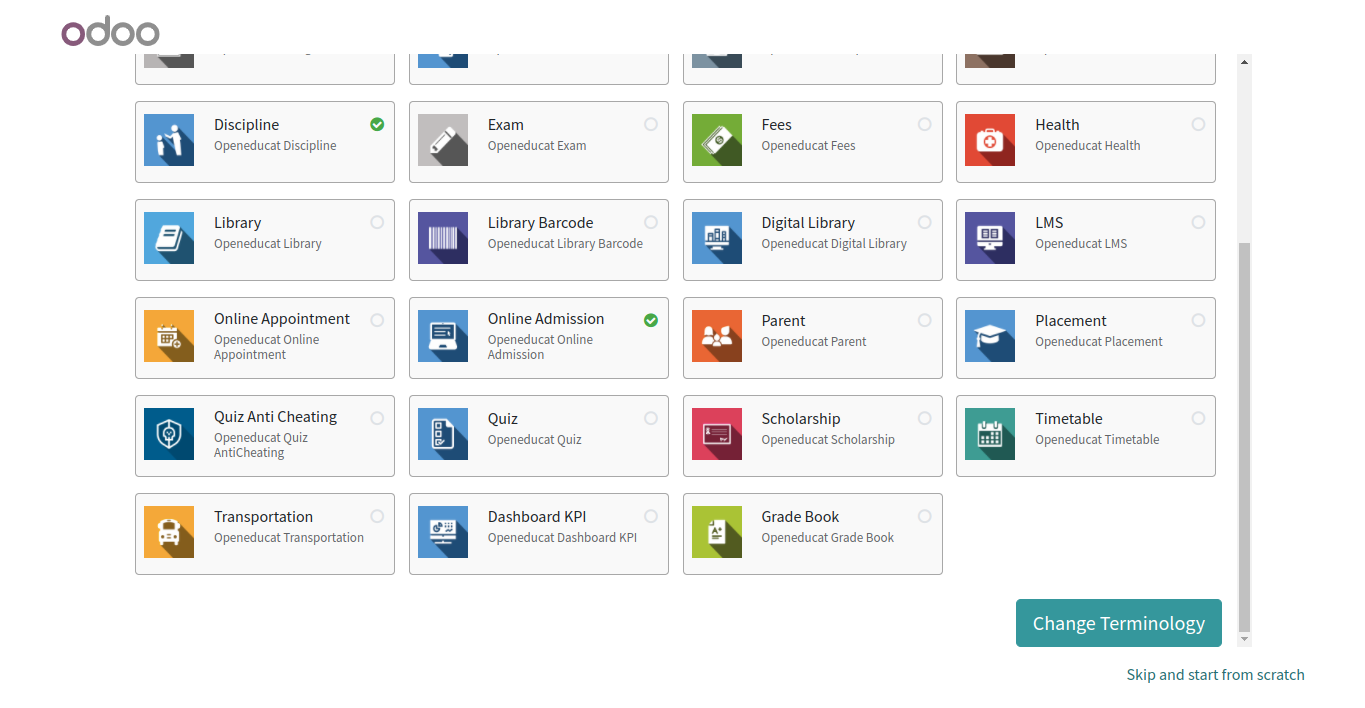1365x708 pixels.
Task: Click the Exam pencil icon
Action: pyautogui.click(x=443, y=140)
